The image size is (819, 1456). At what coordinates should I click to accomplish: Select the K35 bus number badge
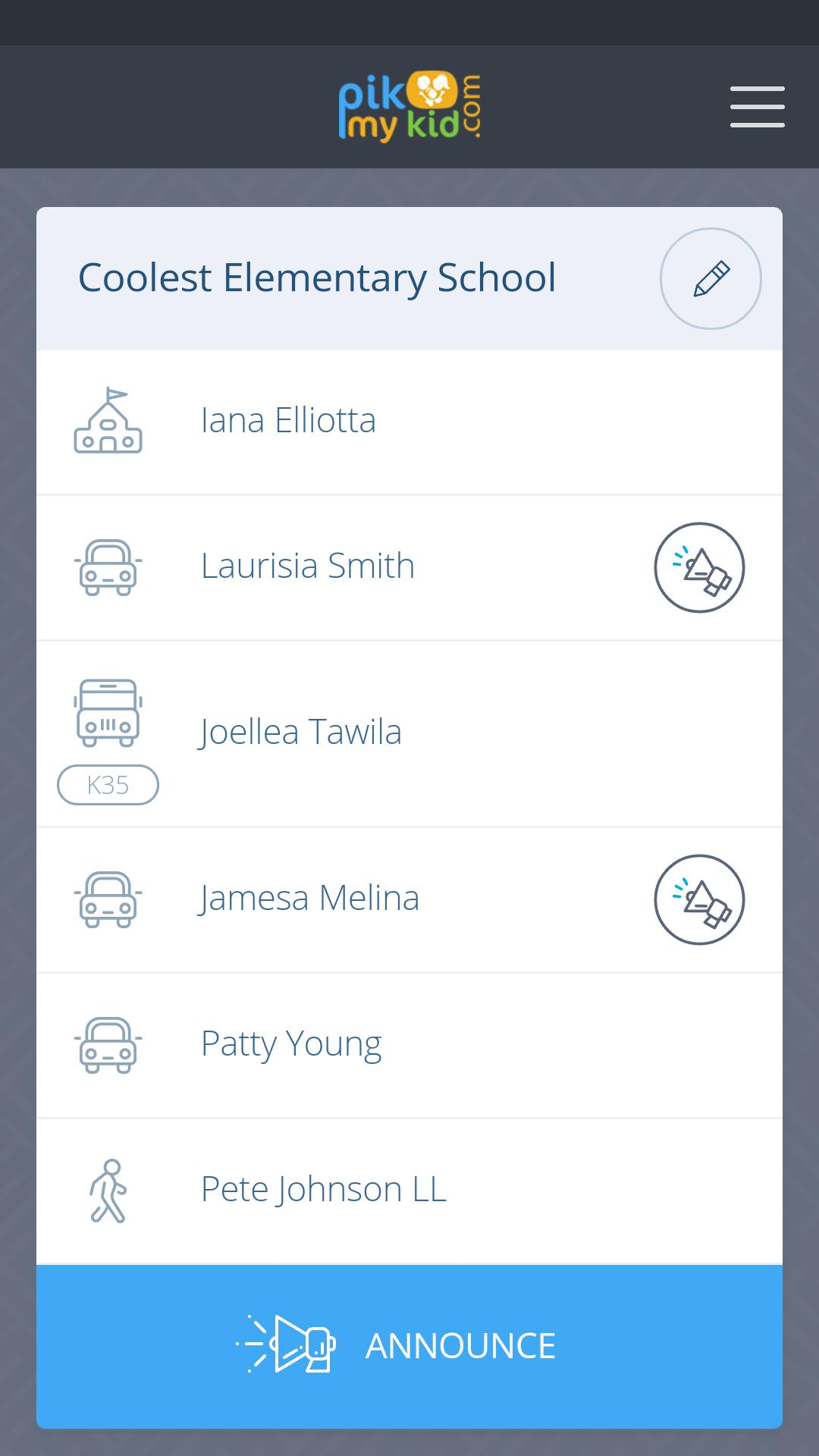[108, 785]
